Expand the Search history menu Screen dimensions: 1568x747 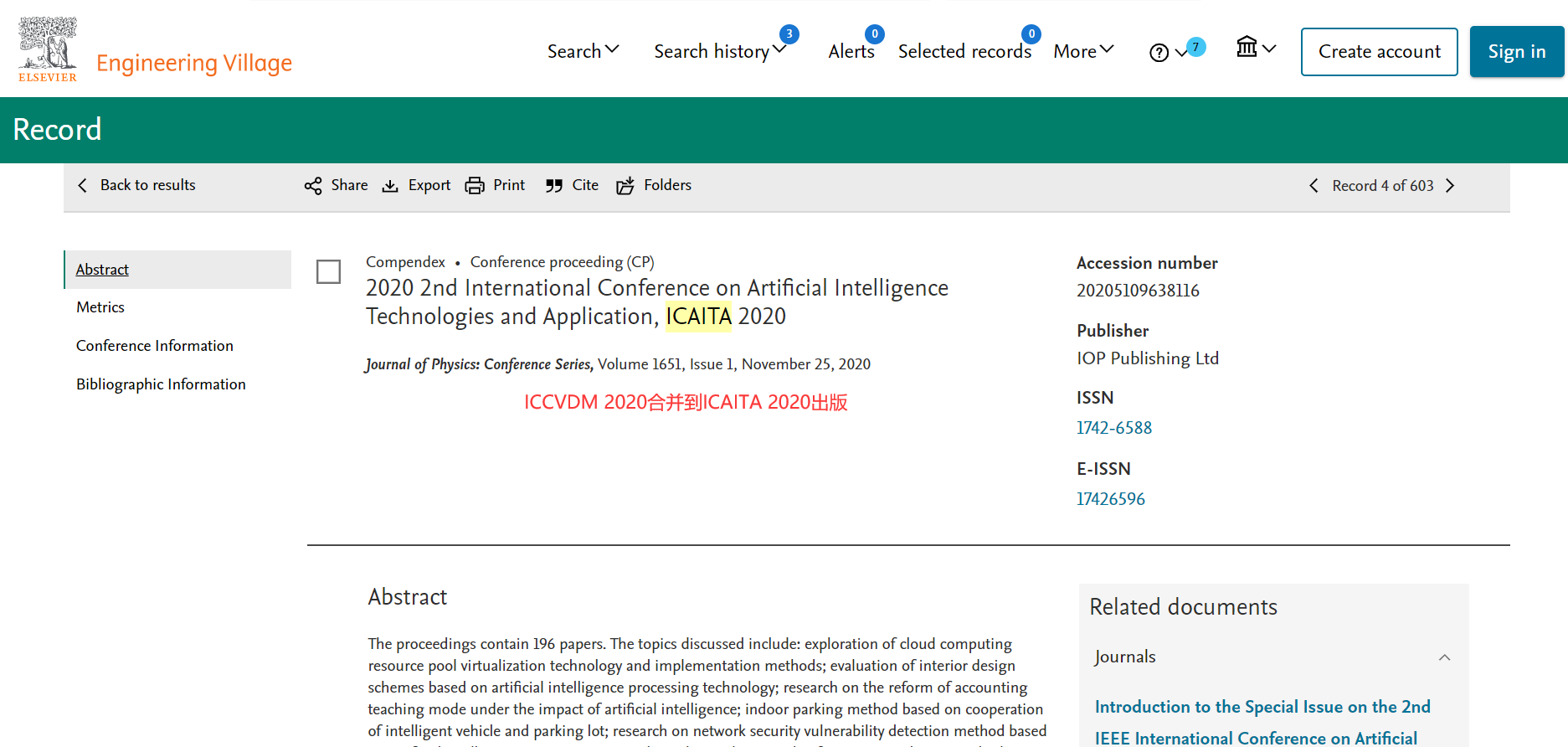coord(720,51)
